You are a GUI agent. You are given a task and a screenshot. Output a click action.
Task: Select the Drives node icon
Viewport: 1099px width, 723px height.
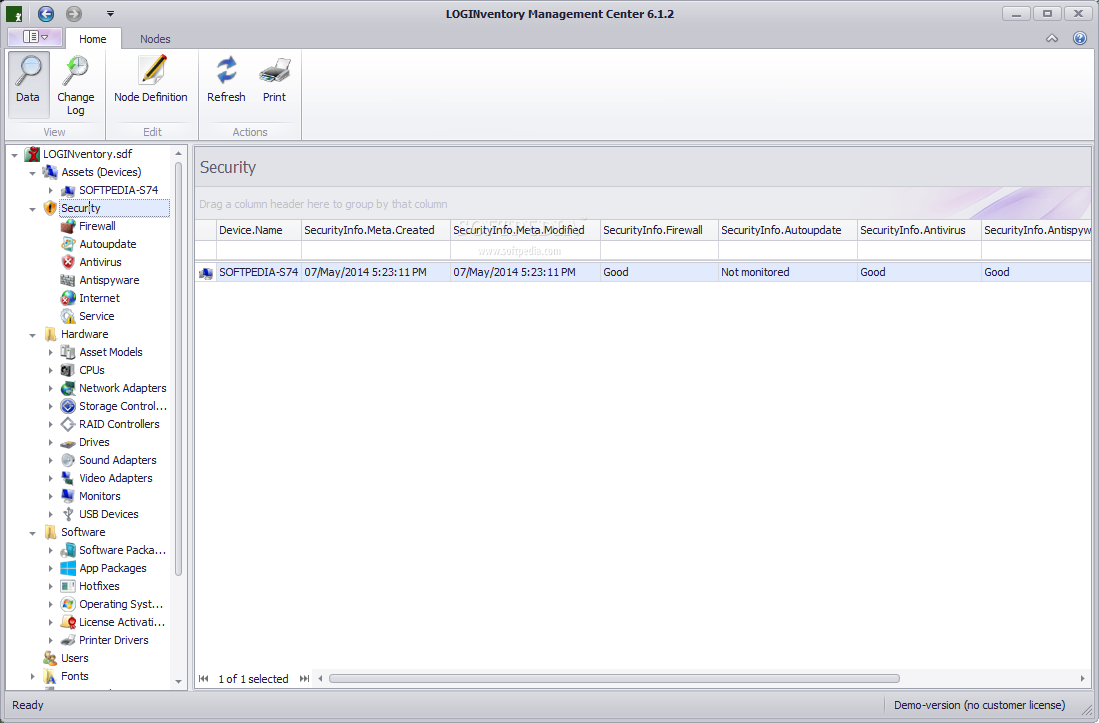coord(68,443)
